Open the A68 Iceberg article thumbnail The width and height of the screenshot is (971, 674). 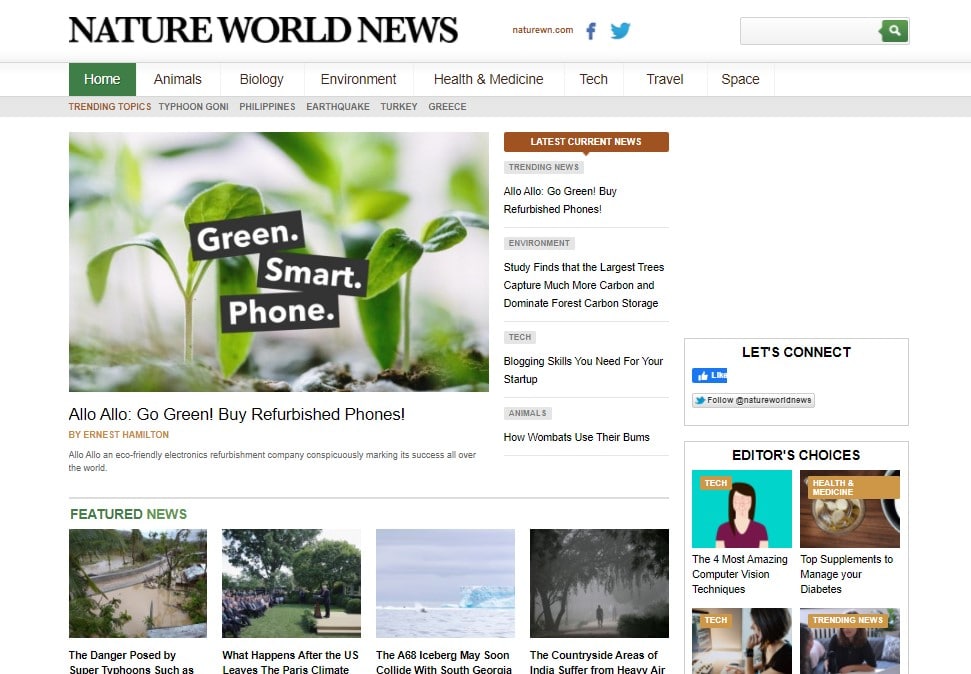[445, 583]
